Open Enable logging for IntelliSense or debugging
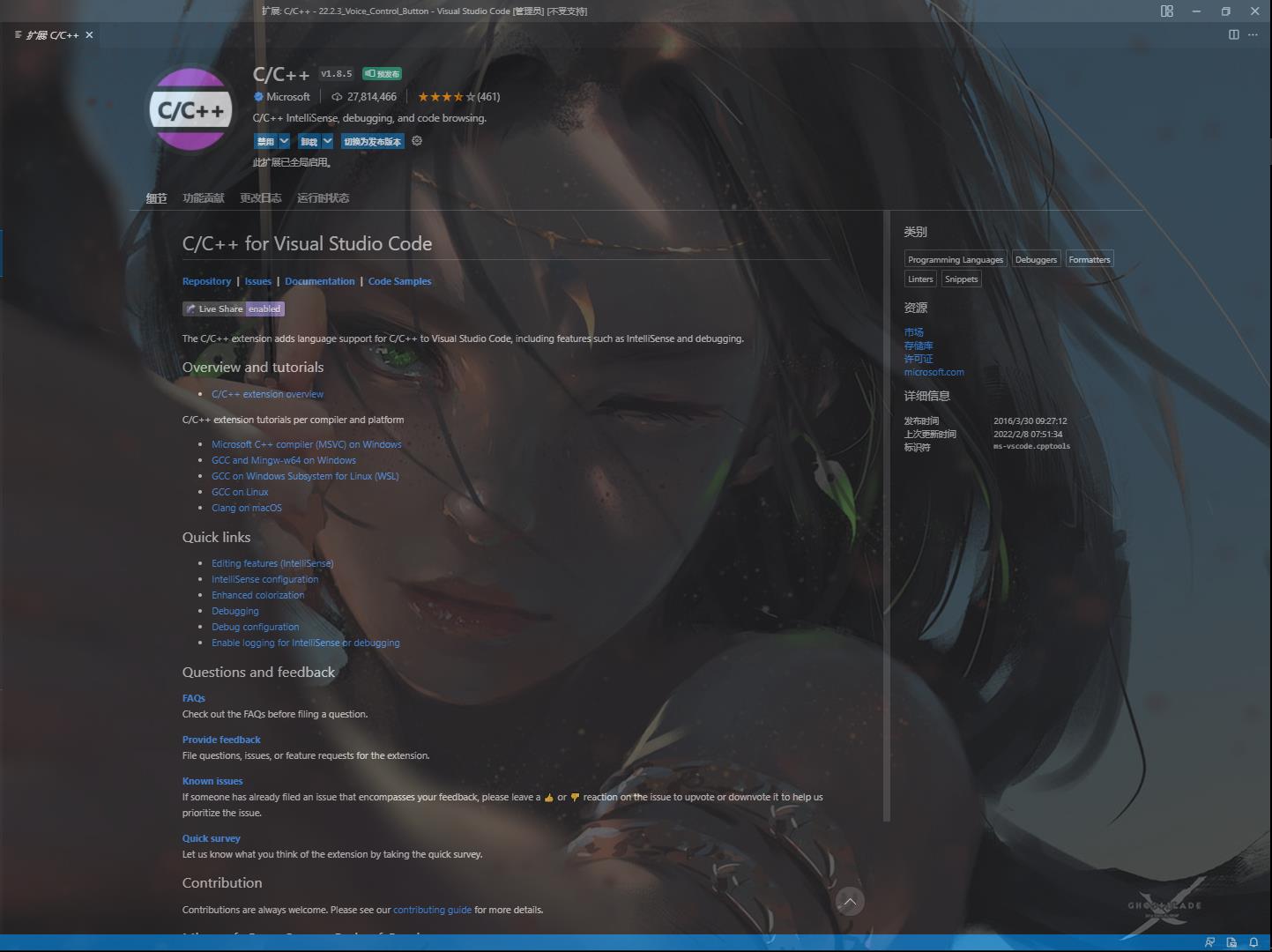This screenshot has width=1272, height=952. 306,643
